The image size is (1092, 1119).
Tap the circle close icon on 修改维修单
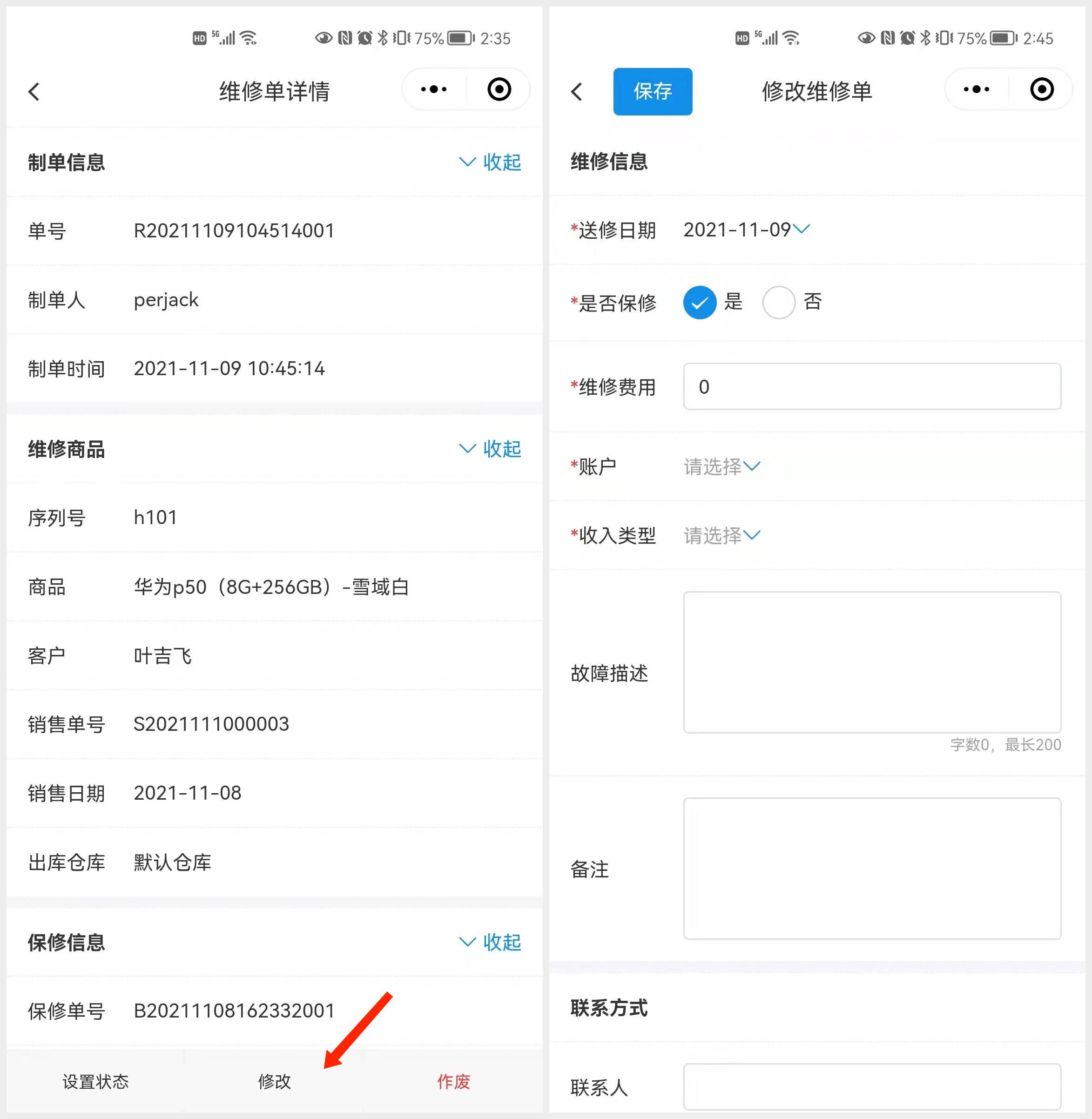coord(1042,89)
